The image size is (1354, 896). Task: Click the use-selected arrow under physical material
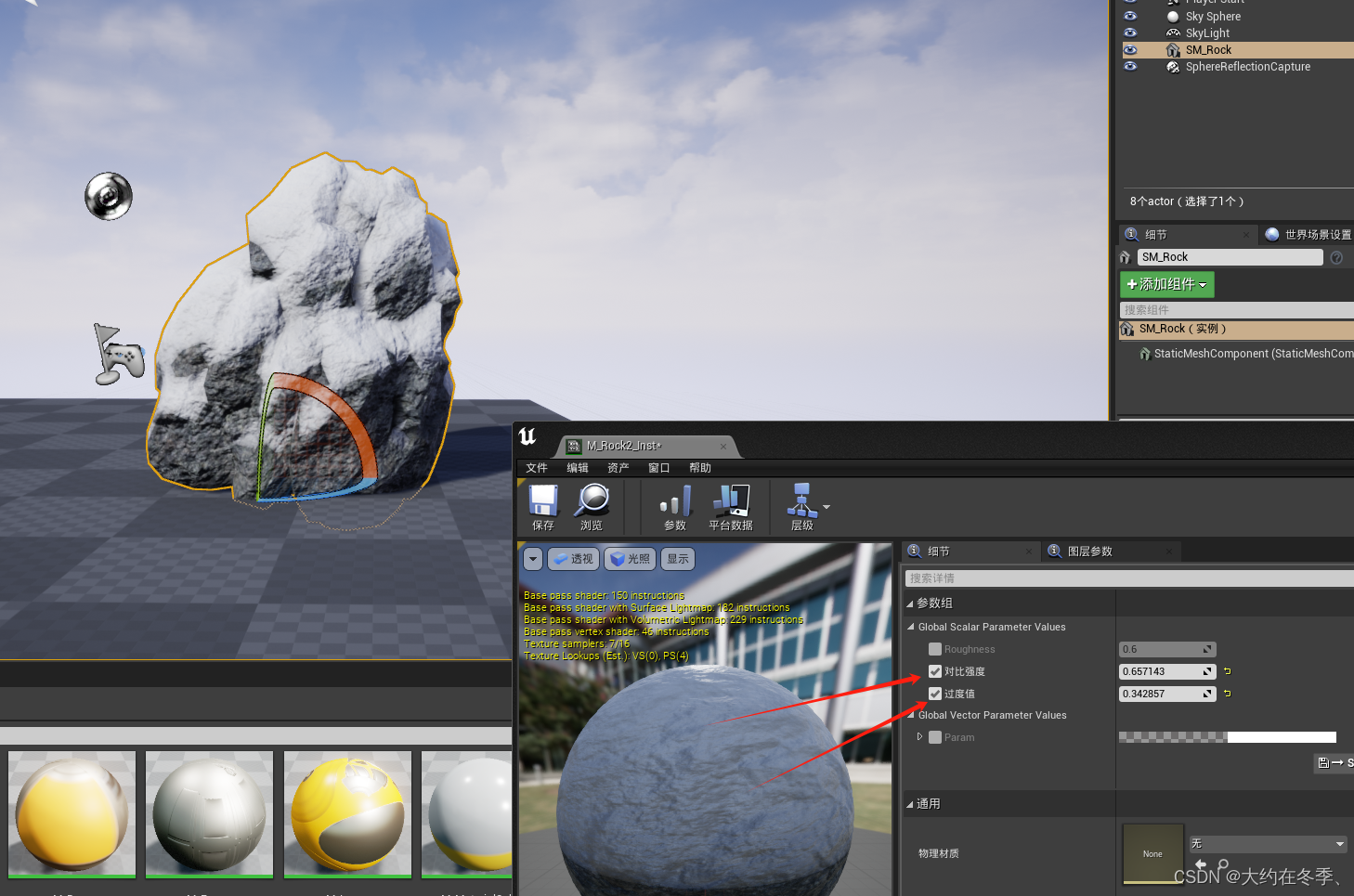click(1201, 864)
